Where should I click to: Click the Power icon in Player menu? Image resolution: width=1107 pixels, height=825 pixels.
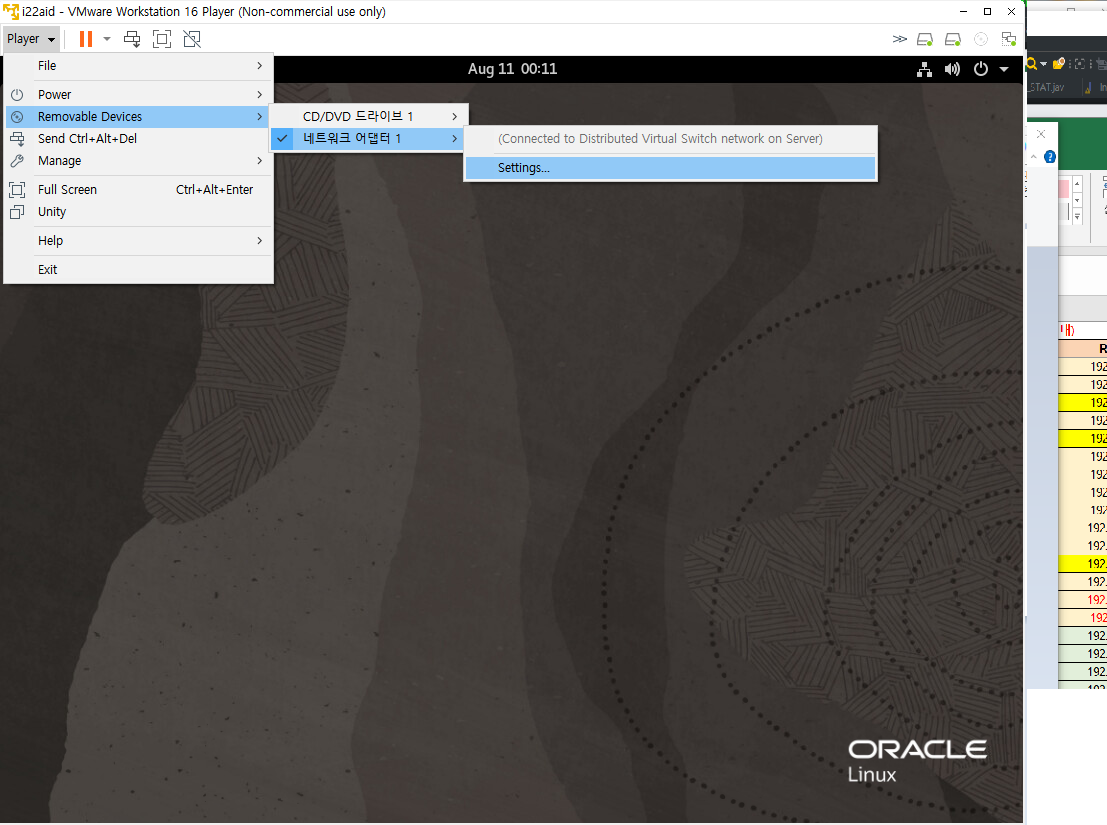pyautogui.click(x=18, y=95)
